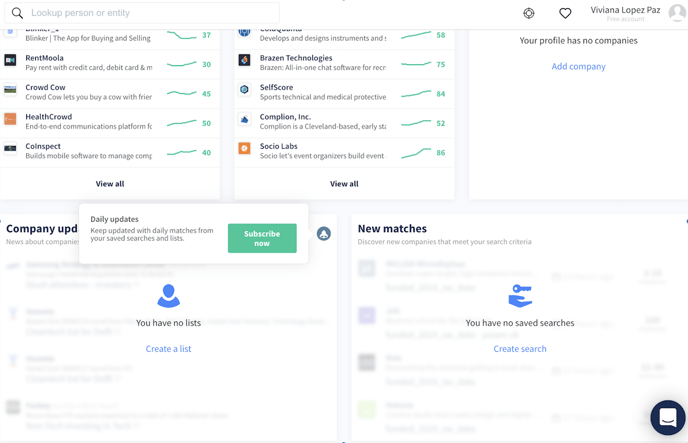The height and width of the screenshot is (443, 688).
Task: Open the ColdQuanta company logo
Action: pos(244,32)
